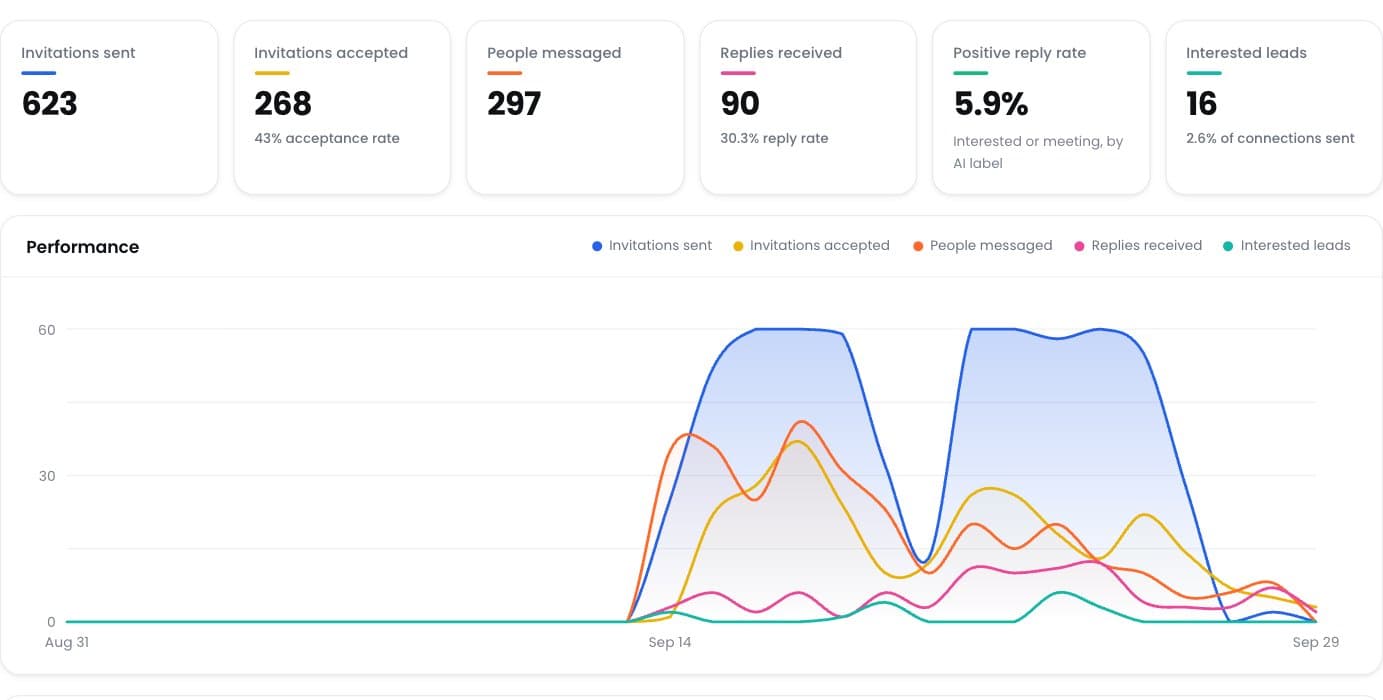This screenshot has height=700, width=1383.
Task: Select the Invitations accepted 268 value
Action: click(283, 104)
